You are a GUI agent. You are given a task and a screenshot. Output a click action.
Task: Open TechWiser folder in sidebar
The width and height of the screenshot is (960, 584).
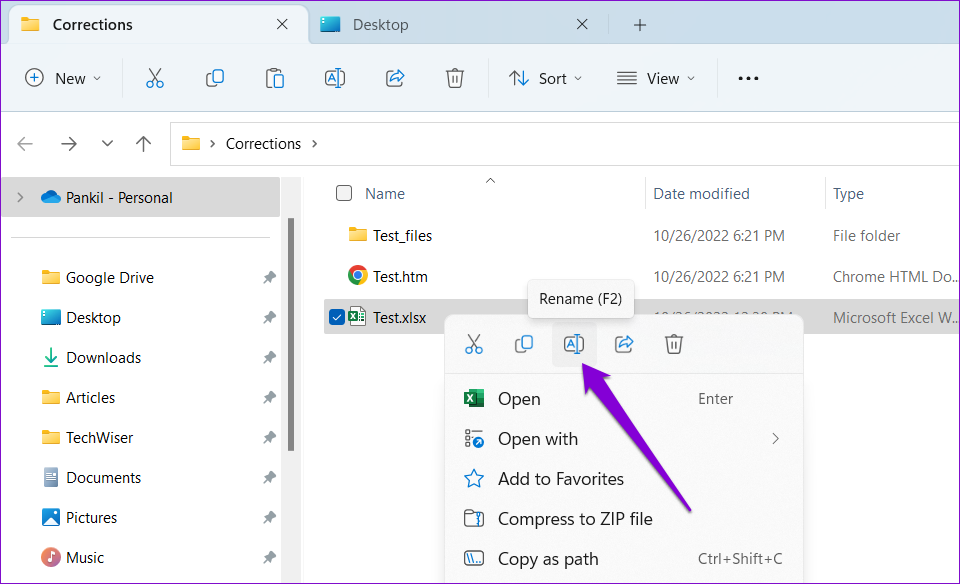(x=99, y=438)
